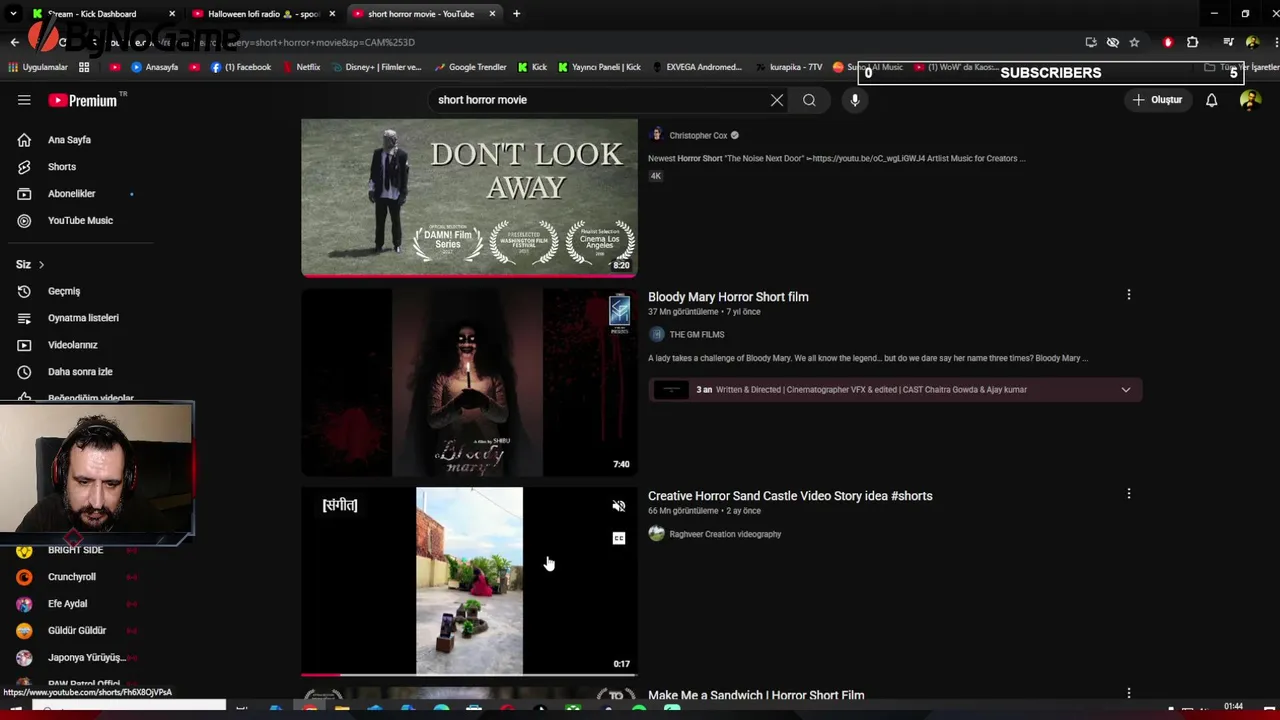Bookmark this page with star icon
Viewport: 1280px width, 720px height.
pyautogui.click(x=1134, y=42)
